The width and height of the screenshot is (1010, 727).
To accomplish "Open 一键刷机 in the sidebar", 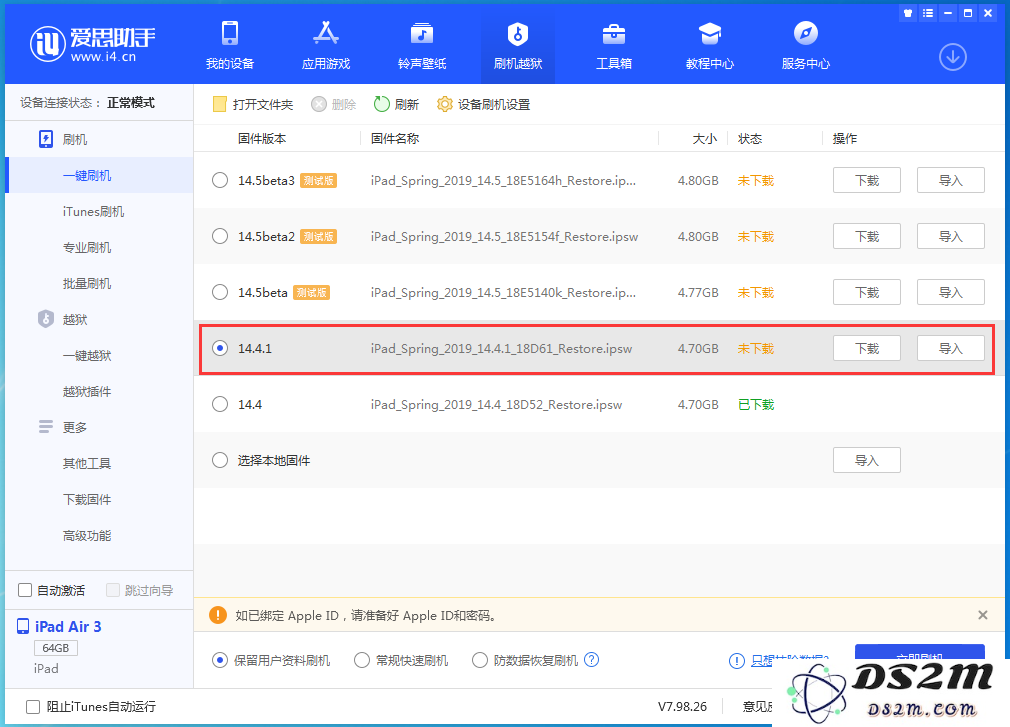I will click(99, 175).
